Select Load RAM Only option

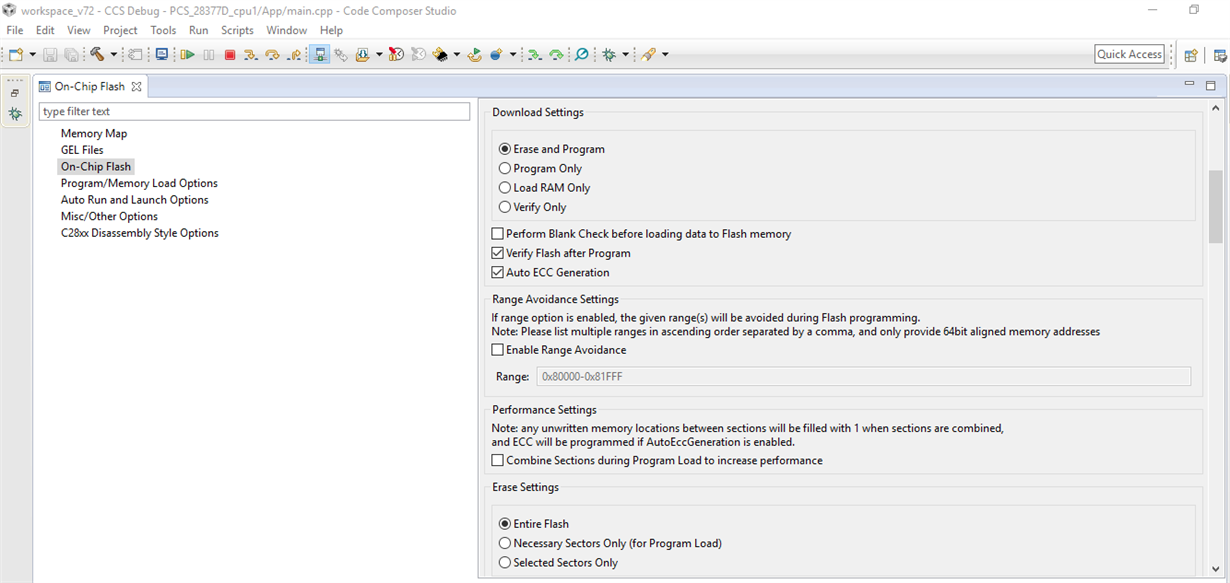click(505, 188)
